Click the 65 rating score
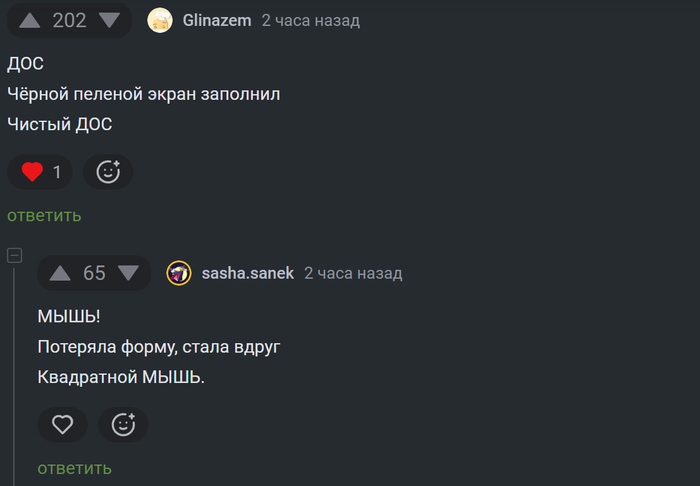The image size is (700, 486). pyautogui.click(x=94, y=273)
